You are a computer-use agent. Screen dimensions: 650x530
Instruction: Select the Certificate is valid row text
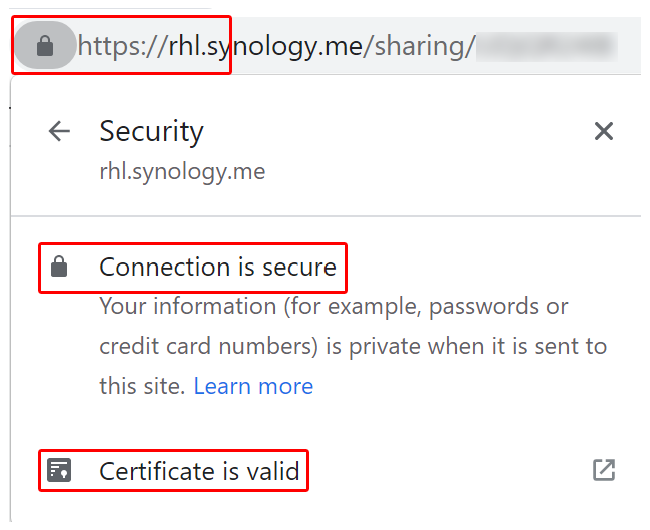pyautogui.click(x=199, y=471)
